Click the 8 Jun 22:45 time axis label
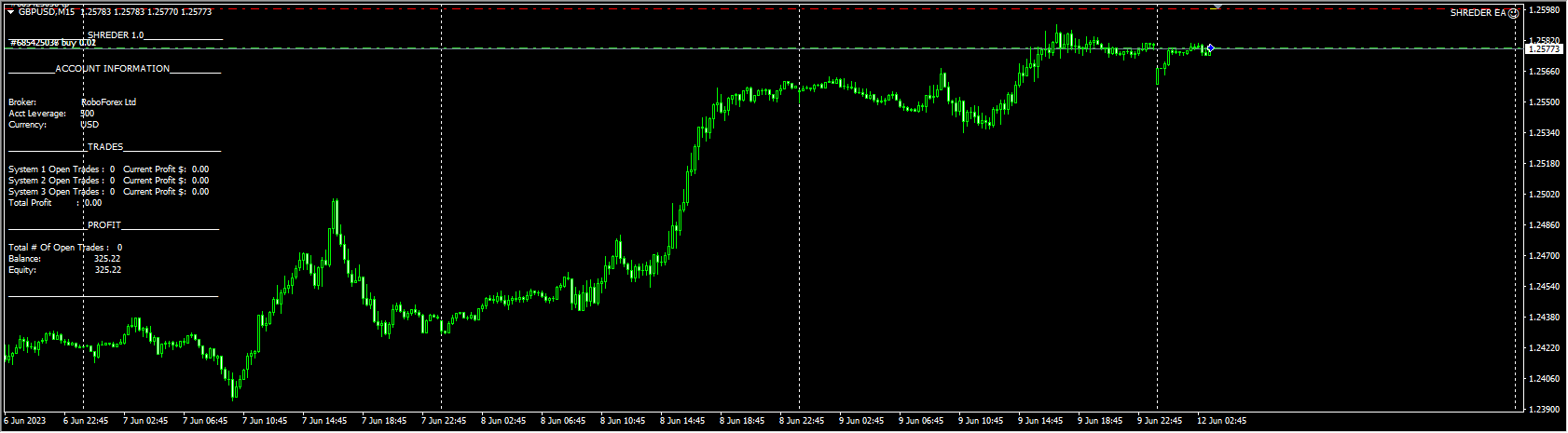1568x433 pixels. pos(802,421)
